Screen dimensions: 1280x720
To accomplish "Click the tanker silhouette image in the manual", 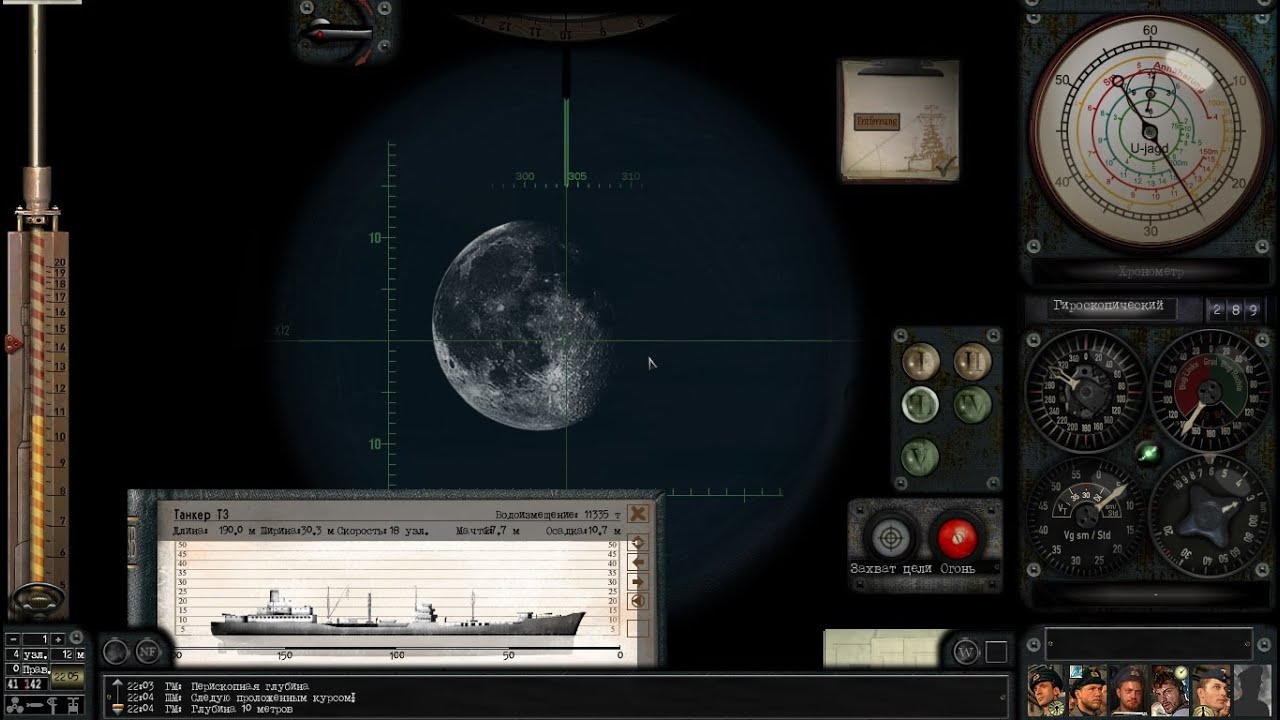I will click(x=397, y=613).
